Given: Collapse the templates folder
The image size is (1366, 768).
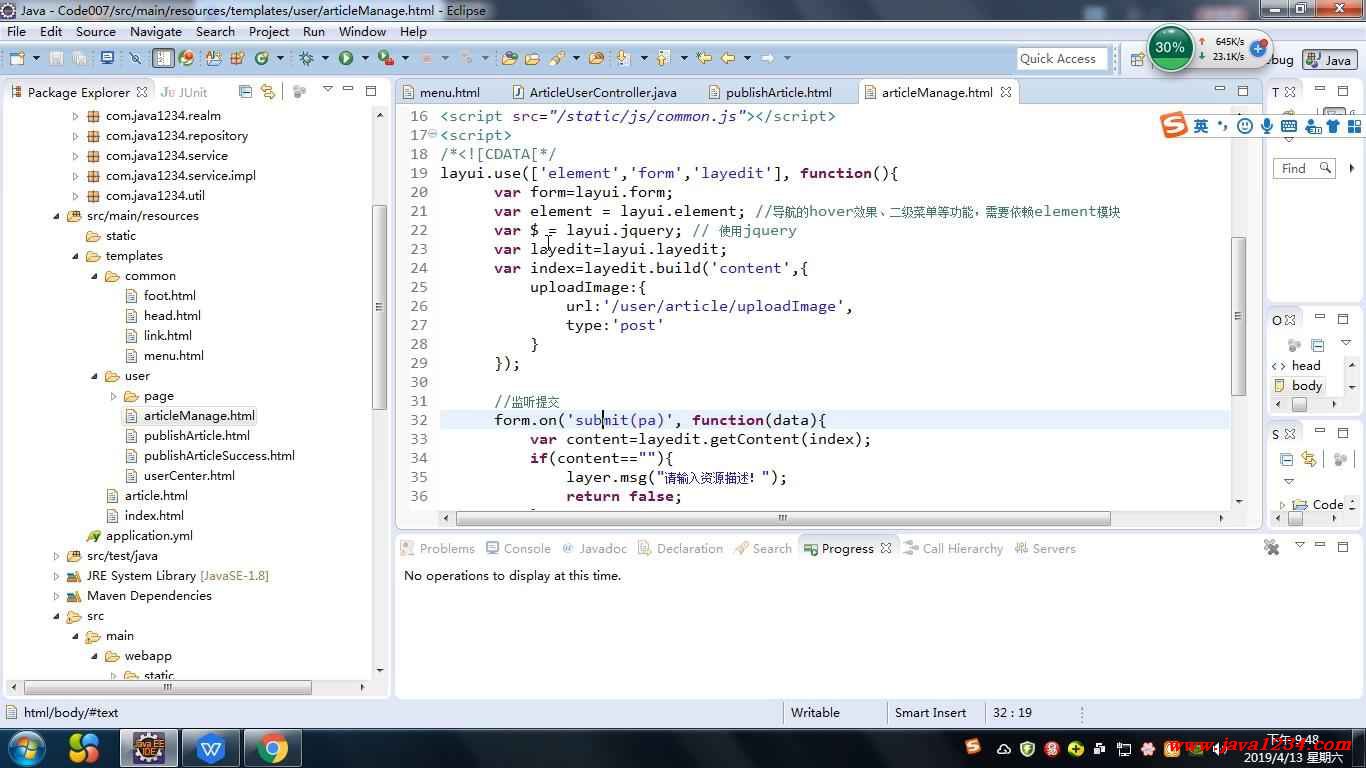Looking at the screenshot, I should pyautogui.click(x=75, y=256).
